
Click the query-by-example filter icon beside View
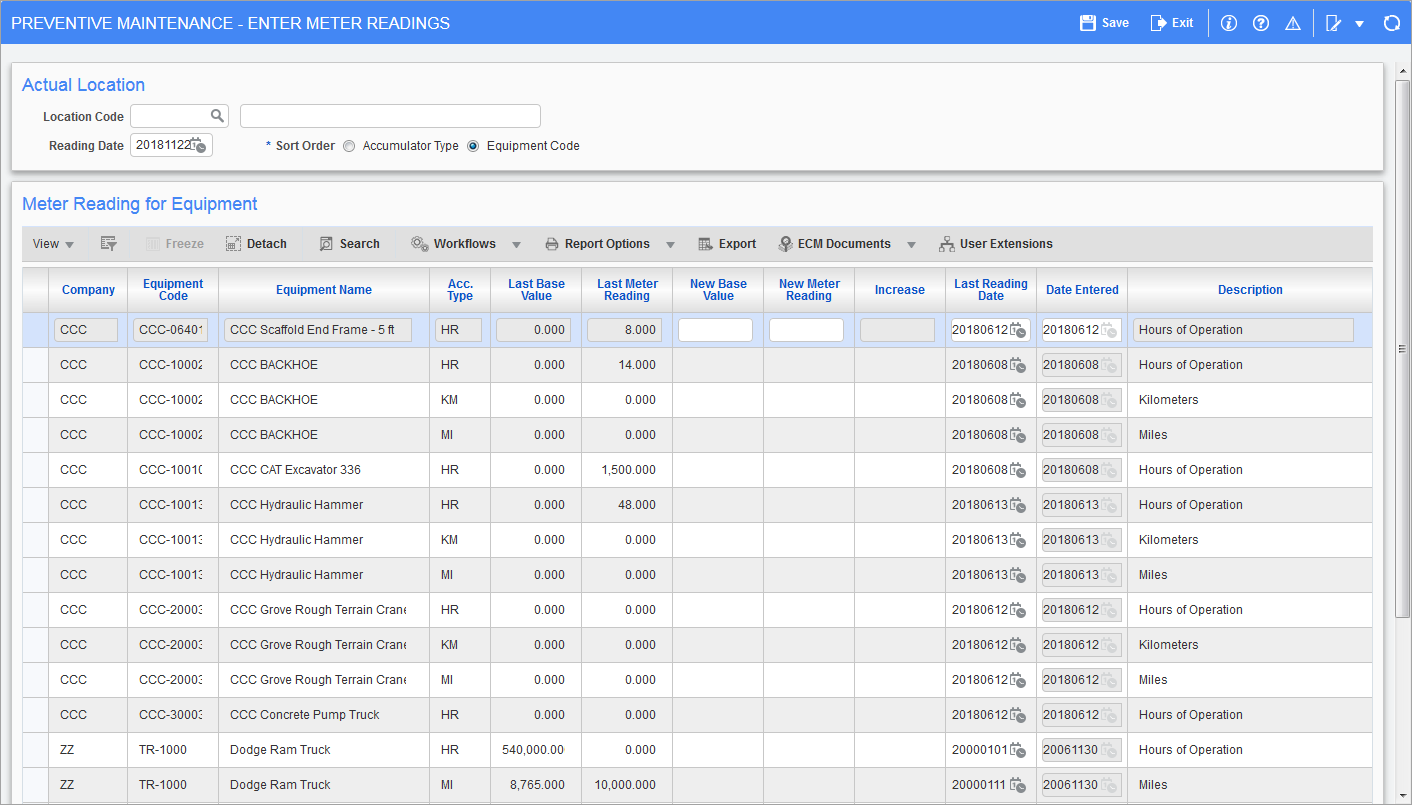point(109,244)
